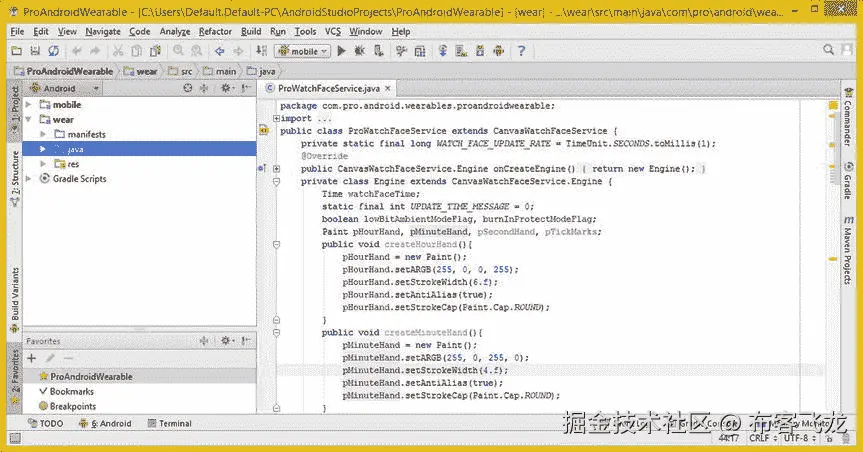Open the Android project view dropdown

pyautogui.click(x=65, y=88)
